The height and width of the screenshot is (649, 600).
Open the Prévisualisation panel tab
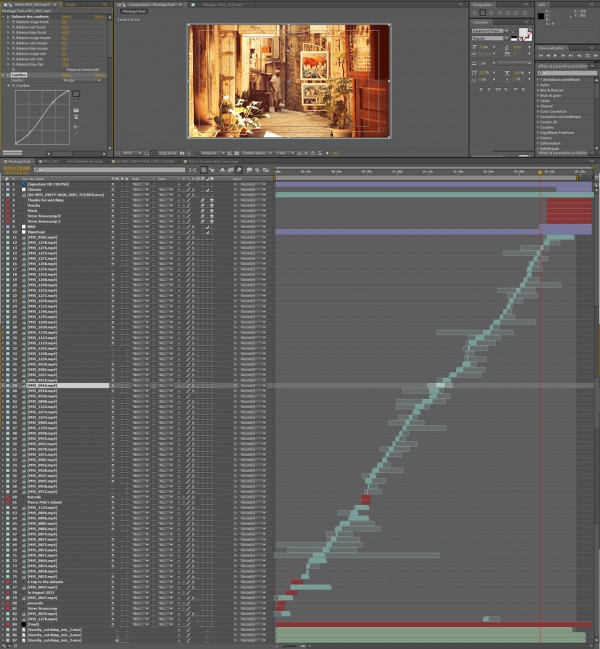[552, 48]
